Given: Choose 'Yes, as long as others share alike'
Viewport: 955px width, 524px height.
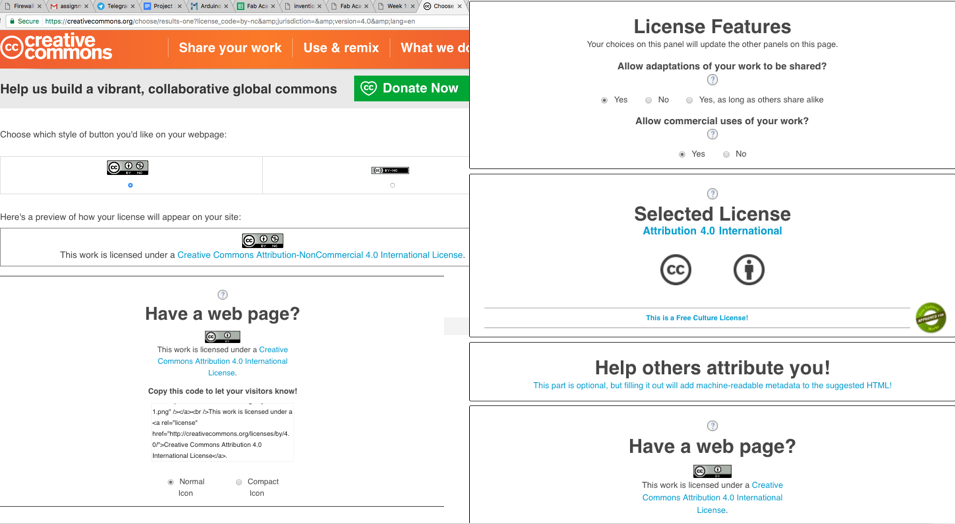Looking at the screenshot, I should pos(689,100).
